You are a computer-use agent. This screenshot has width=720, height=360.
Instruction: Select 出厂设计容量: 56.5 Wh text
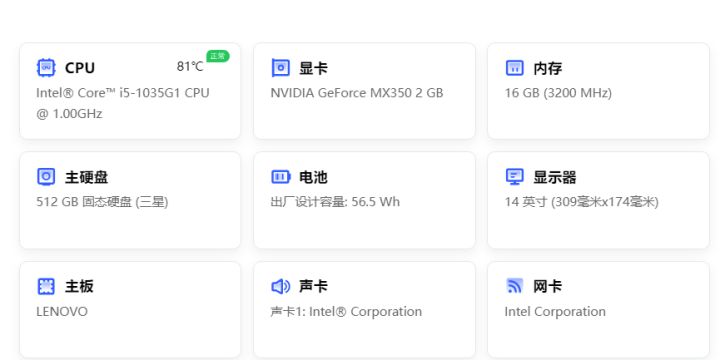(335, 202)
